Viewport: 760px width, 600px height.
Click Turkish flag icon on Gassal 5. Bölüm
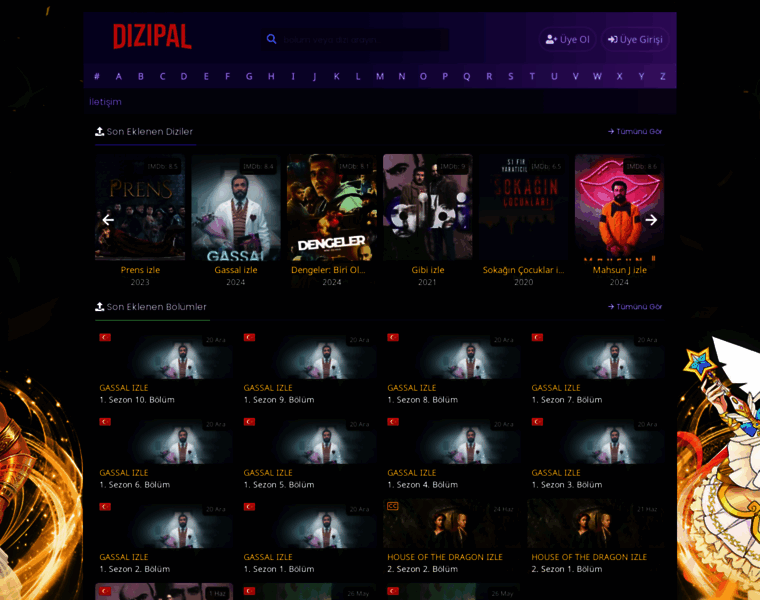(249, 422)
